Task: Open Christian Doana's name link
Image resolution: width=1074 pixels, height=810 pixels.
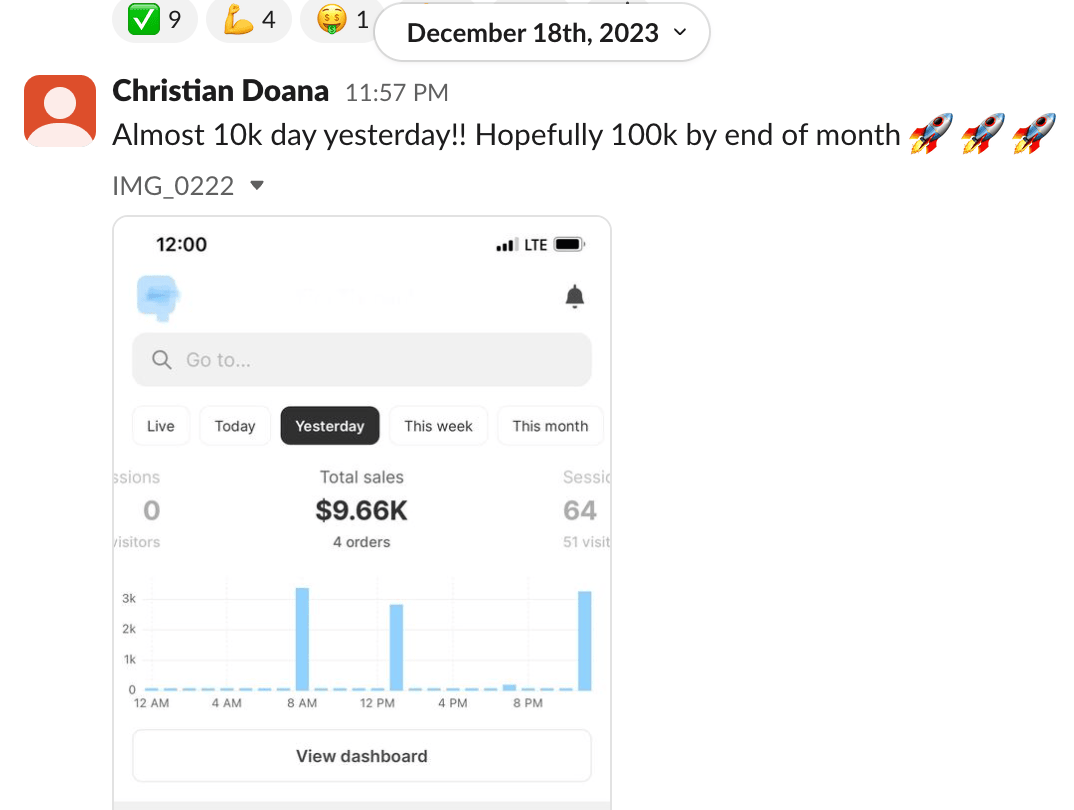Action: (x=220, y=91)
